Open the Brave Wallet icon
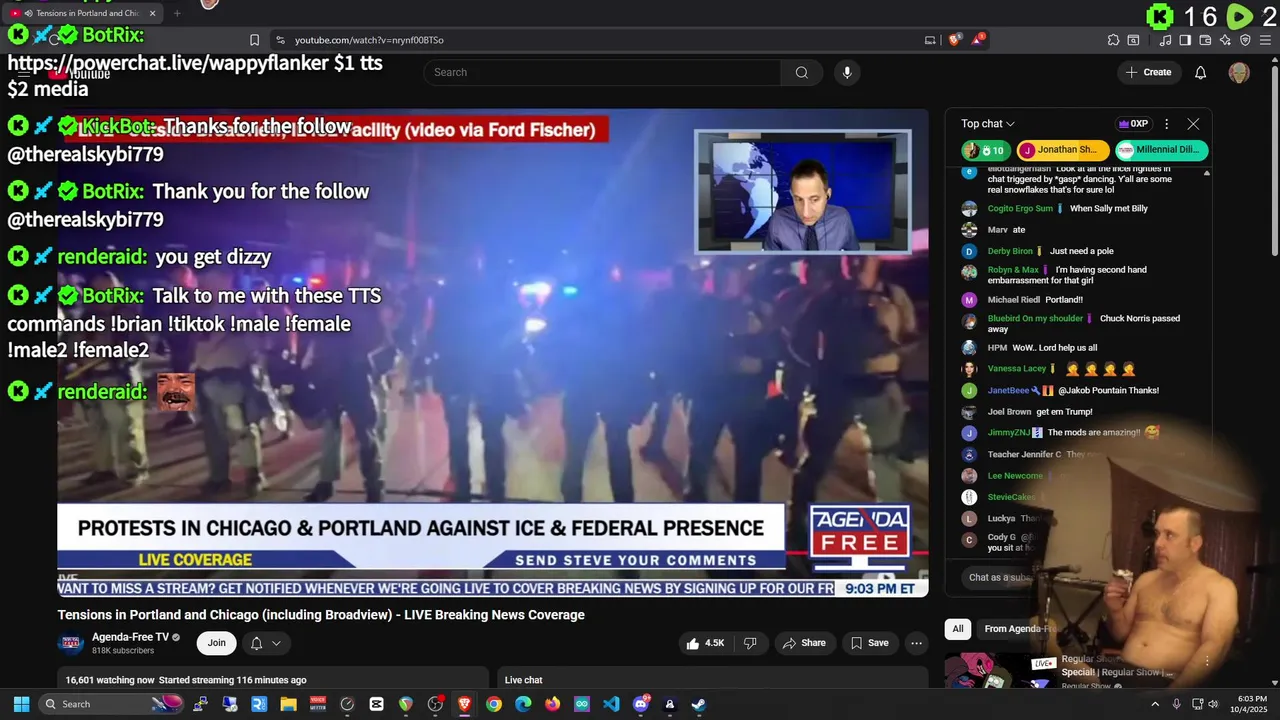 coord(1205,40)
